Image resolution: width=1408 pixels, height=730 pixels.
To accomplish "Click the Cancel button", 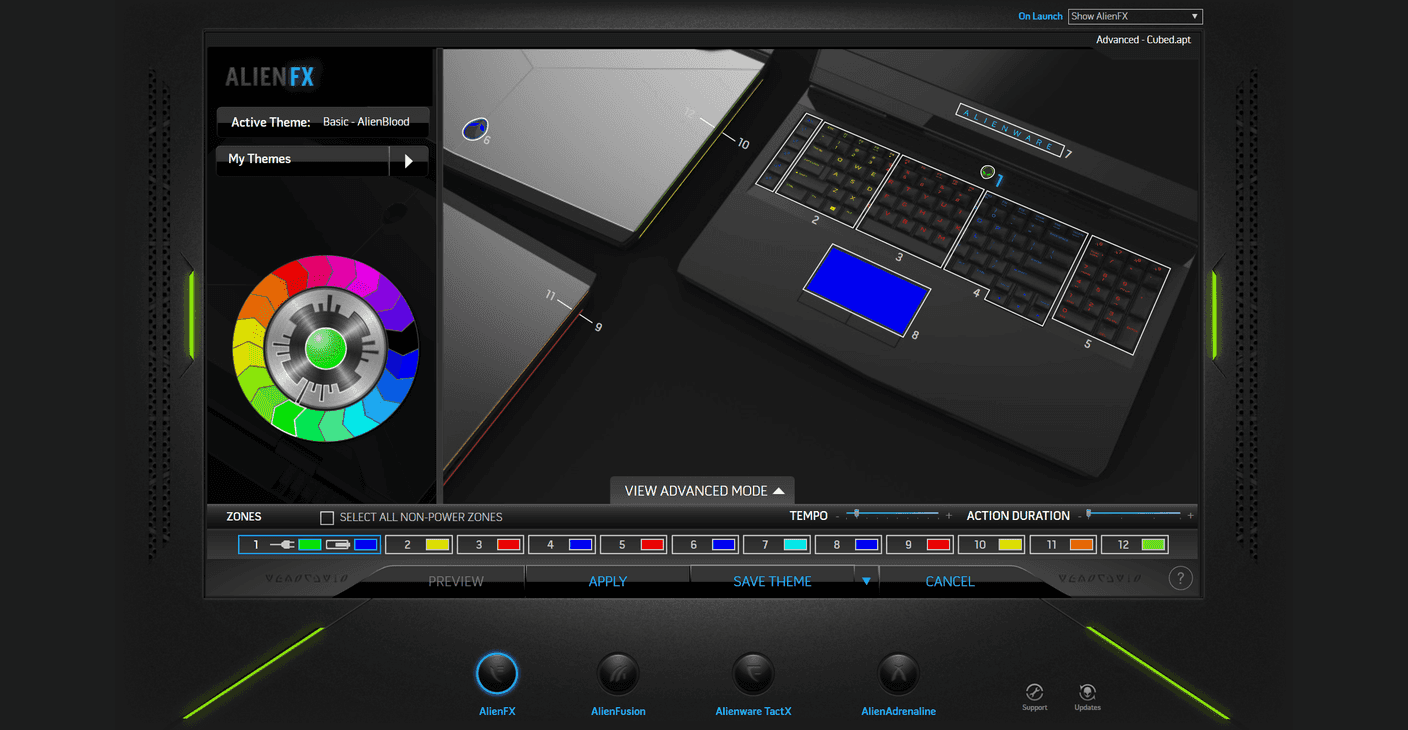I will coord(950,581).
